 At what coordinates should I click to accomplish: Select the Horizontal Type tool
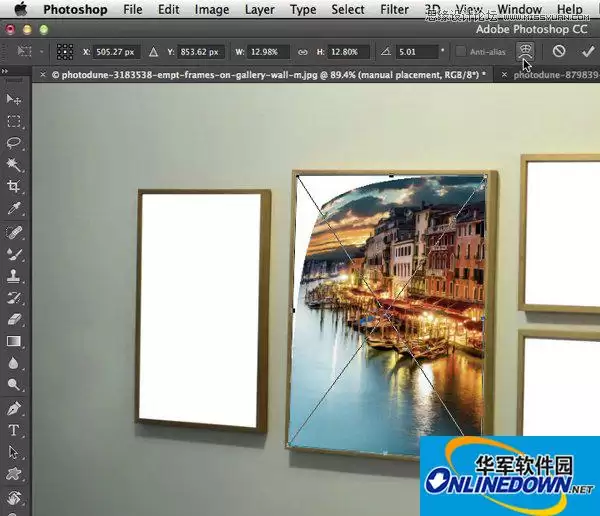pos(13,430)
